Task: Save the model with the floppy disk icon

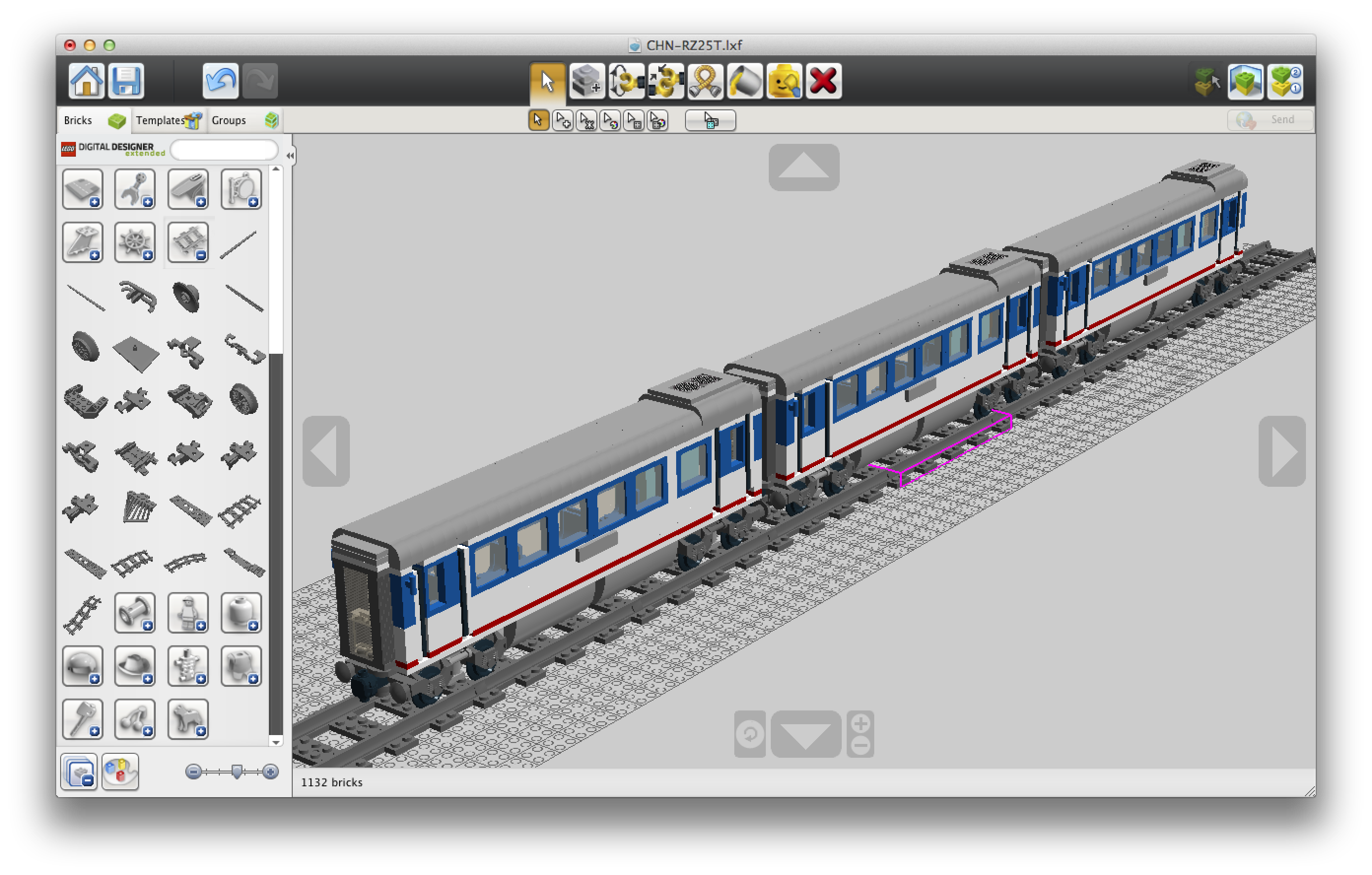Action: [x=126, y=80]
